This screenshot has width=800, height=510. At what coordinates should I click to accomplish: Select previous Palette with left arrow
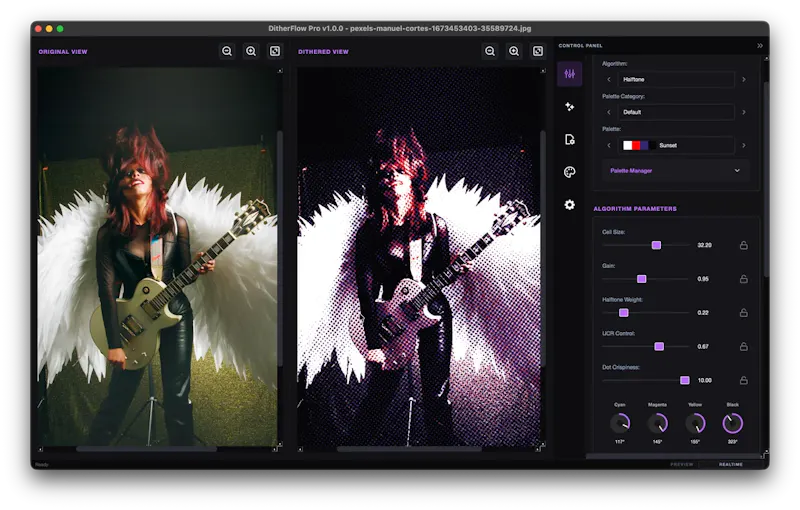coord(609,145)
